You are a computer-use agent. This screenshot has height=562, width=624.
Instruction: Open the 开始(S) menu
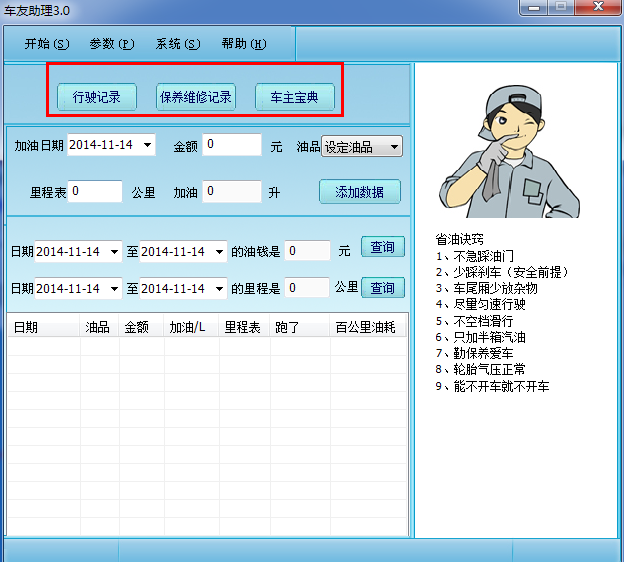[x=47, y=44]
